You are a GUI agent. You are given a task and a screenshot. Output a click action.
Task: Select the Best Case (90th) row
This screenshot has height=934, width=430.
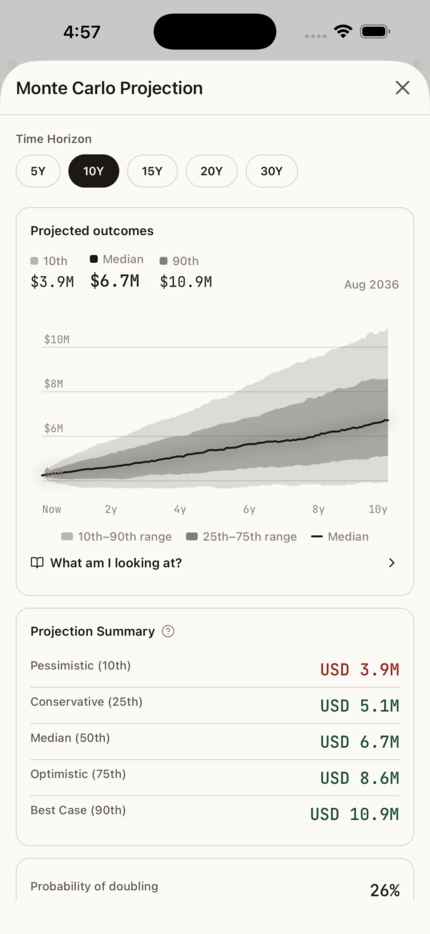coord(214,814)
